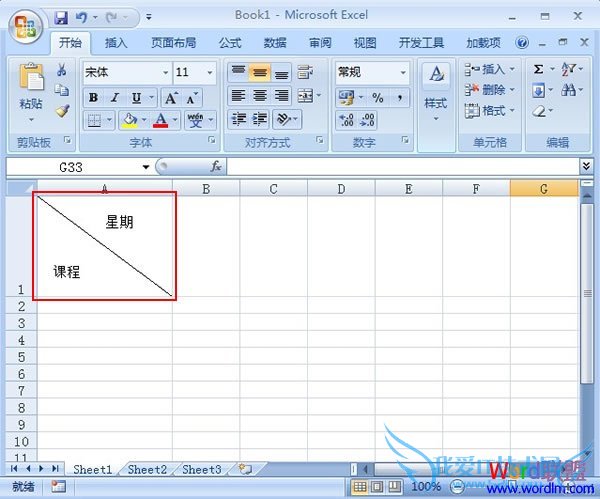
Task: Decrease decimal places
Action: (x=367, y=120)
